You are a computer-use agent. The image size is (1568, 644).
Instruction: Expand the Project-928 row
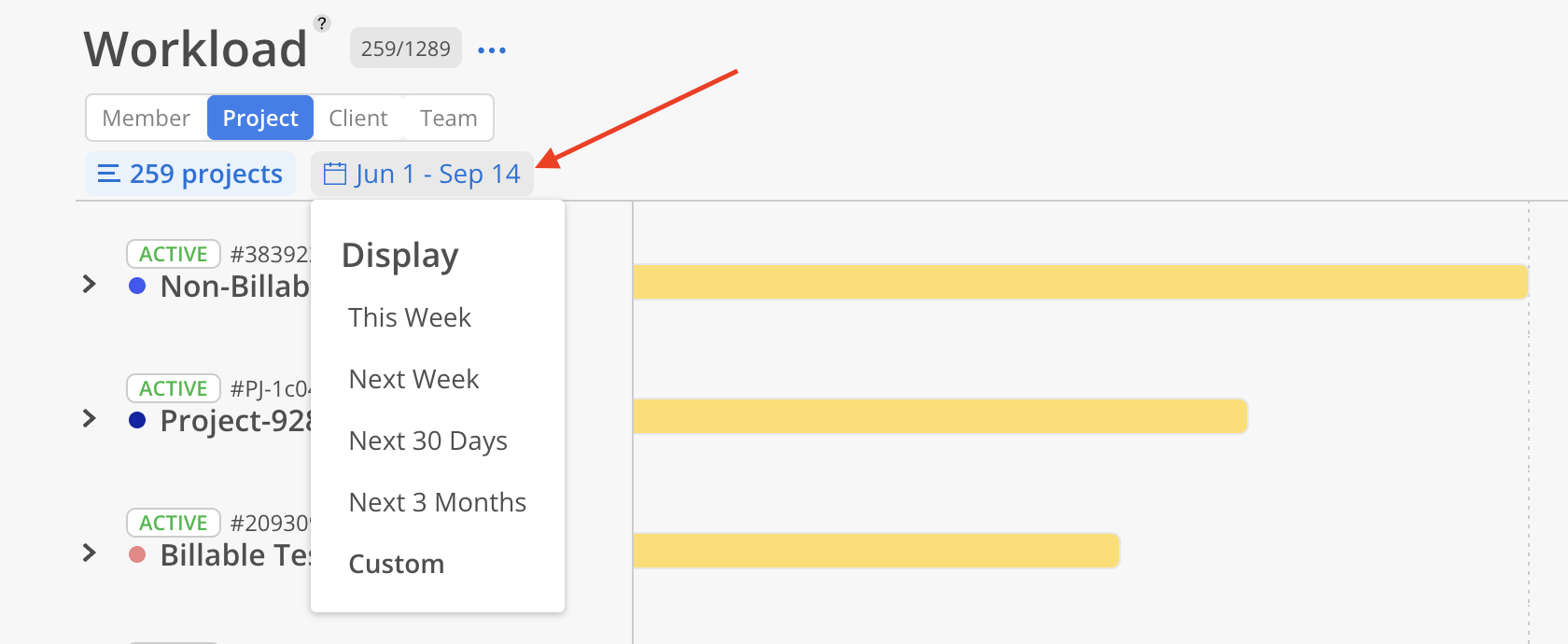[90, 418]
